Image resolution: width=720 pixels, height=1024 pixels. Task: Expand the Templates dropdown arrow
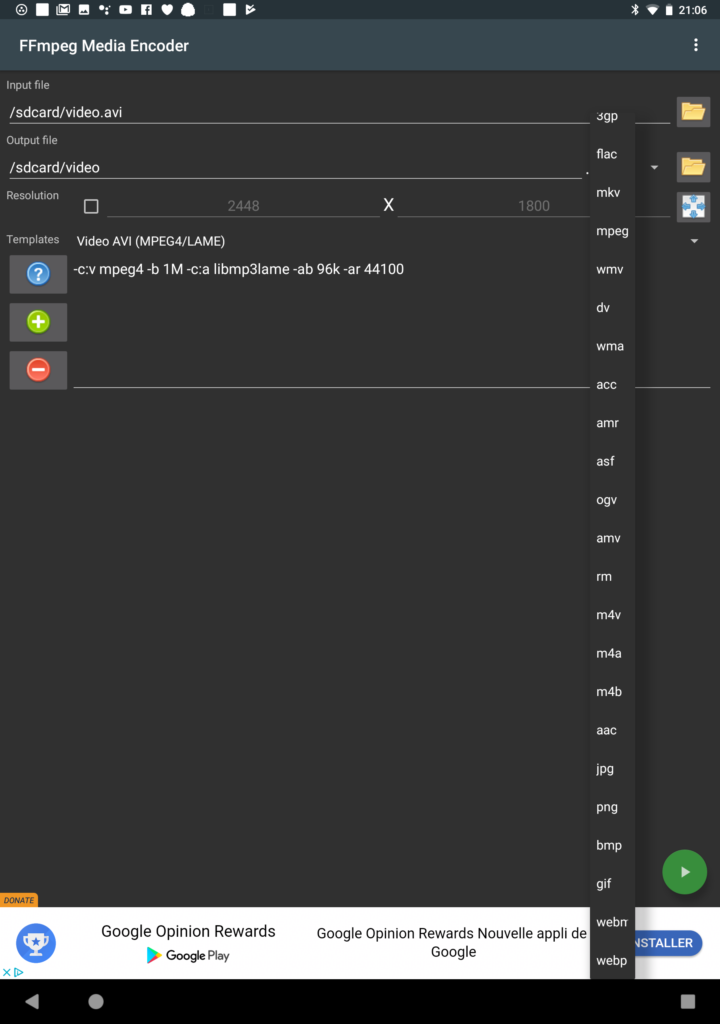pyautogui.click(x=694, y=241)
